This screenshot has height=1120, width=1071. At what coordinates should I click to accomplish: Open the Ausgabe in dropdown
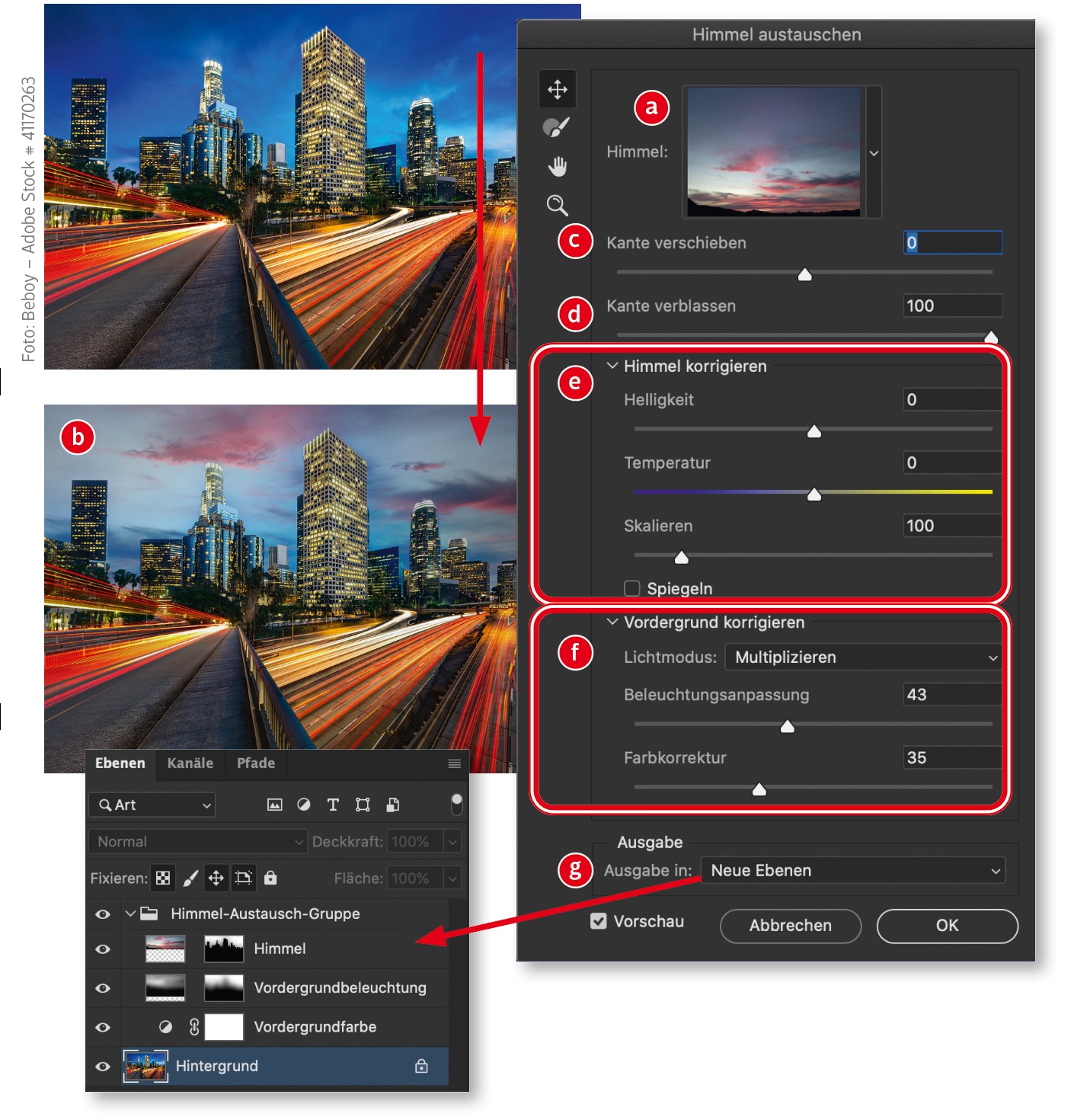coord(852,870)
